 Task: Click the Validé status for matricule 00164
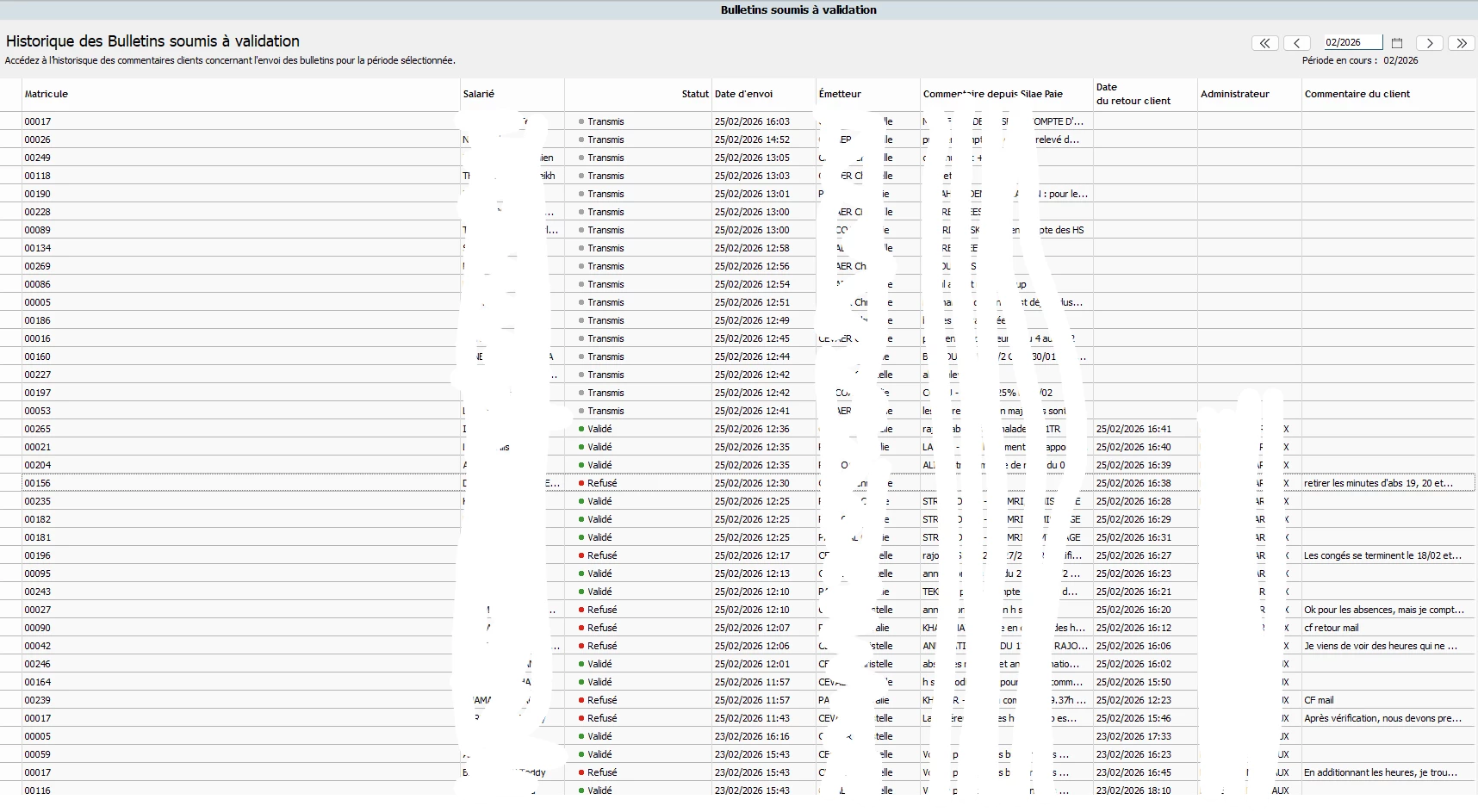click(x=599, y=682)
